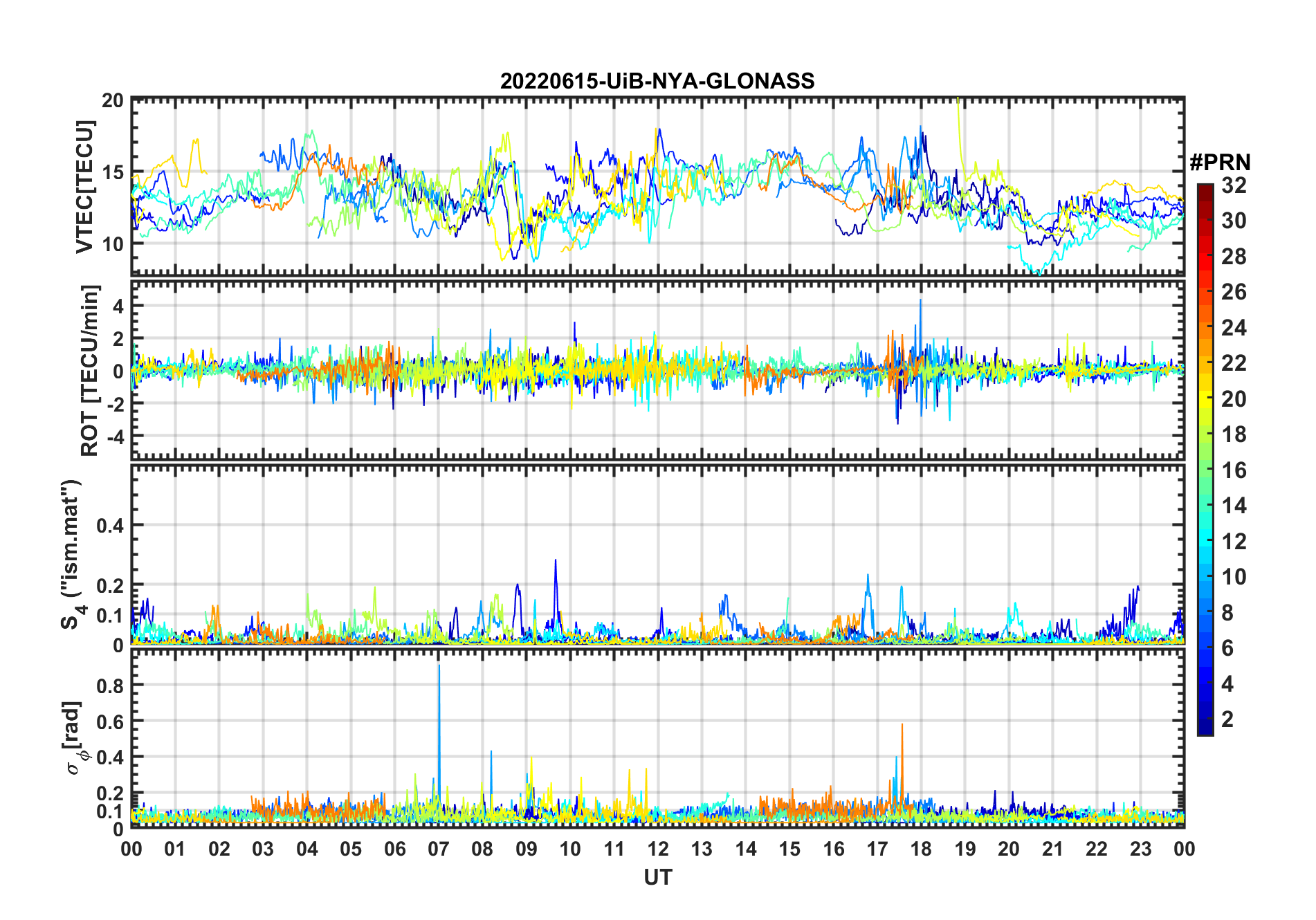Image resolution: width=1316 pixels, height=920 pixels.
Task: Click the sigma-phi axis tick label 0.6
Action: (x=110, y=721)
